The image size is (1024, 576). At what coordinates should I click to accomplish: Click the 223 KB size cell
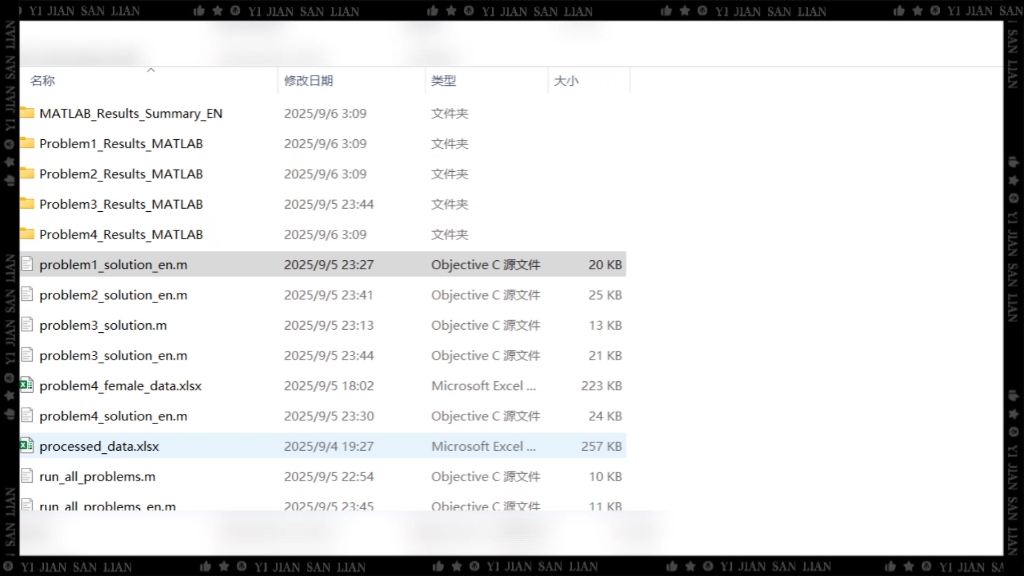point(601,385)
